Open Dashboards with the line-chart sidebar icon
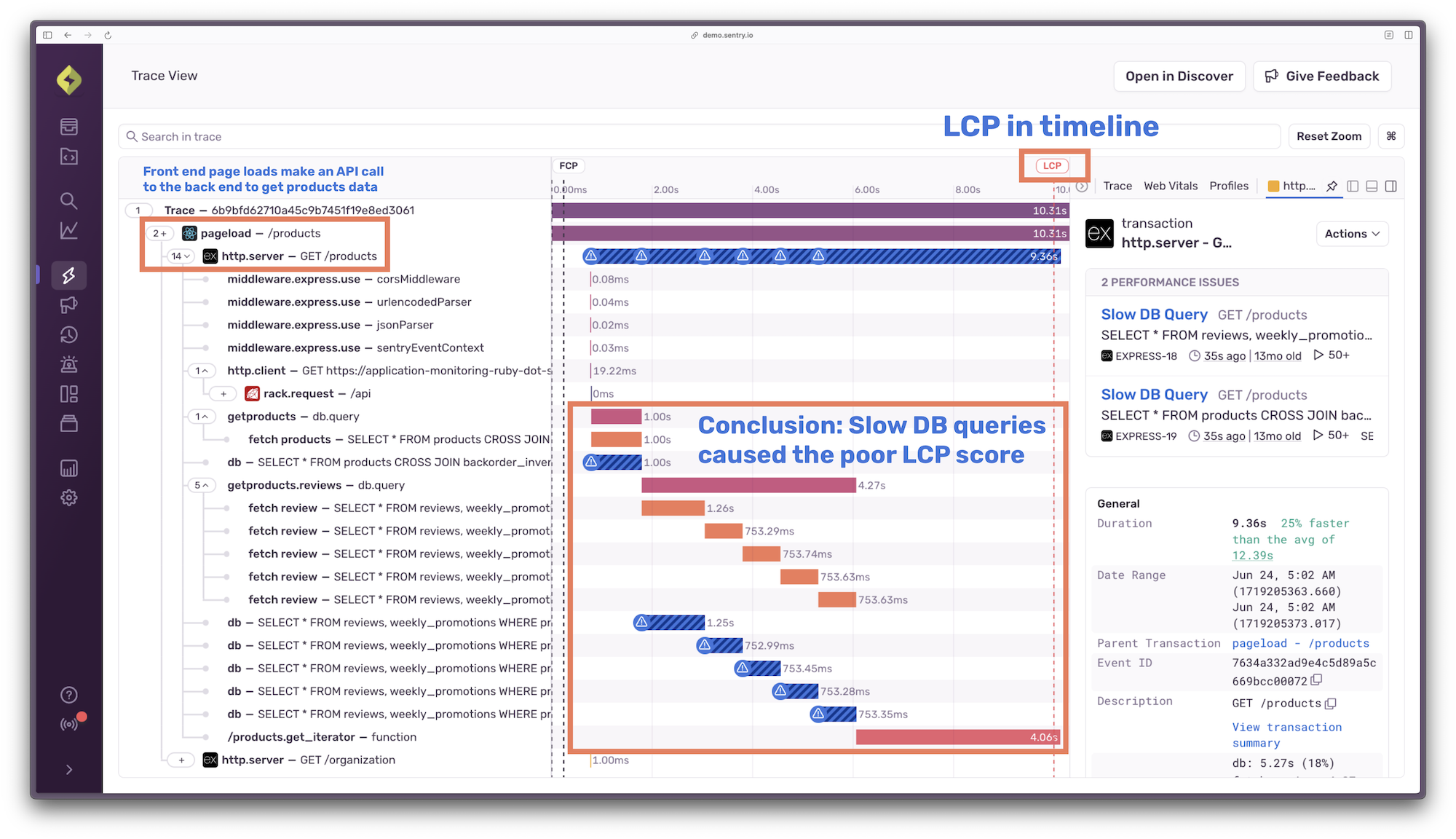Image resolution: width=1456 pixels, height=839 pixels. coord(69,231)
